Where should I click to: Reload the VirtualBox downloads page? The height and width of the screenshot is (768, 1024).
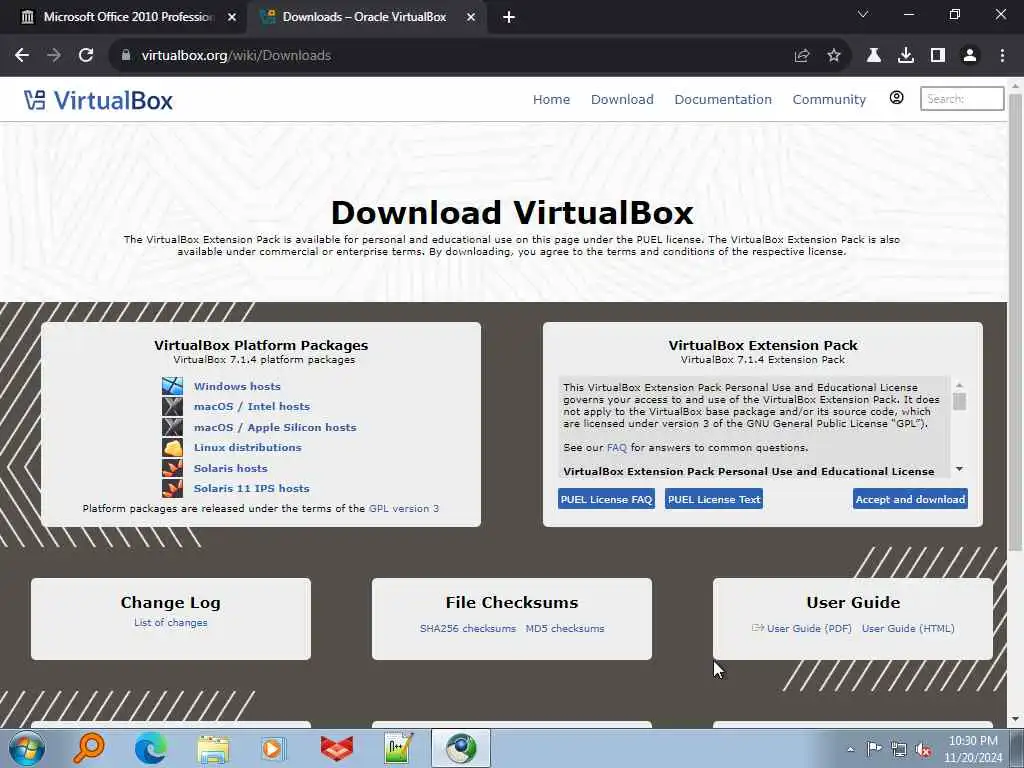86,56
